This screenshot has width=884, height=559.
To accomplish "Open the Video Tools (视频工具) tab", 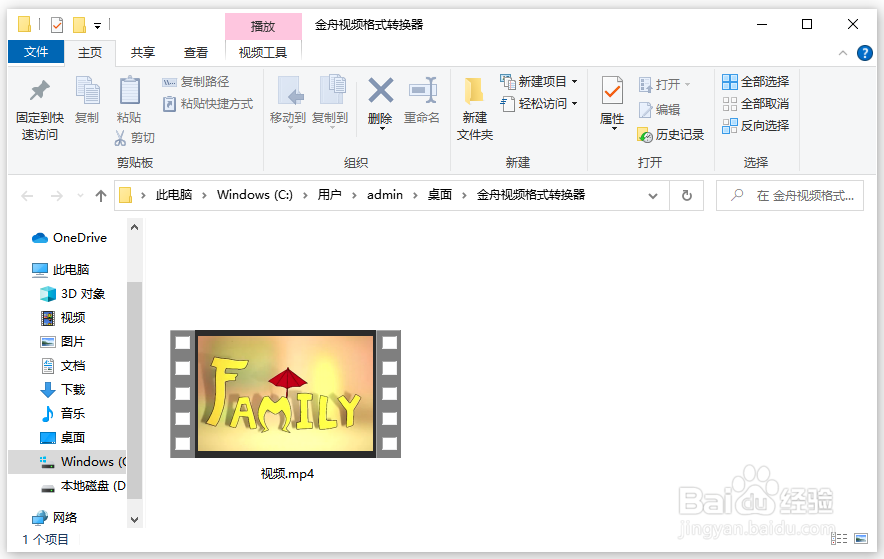I will point(263,52).
